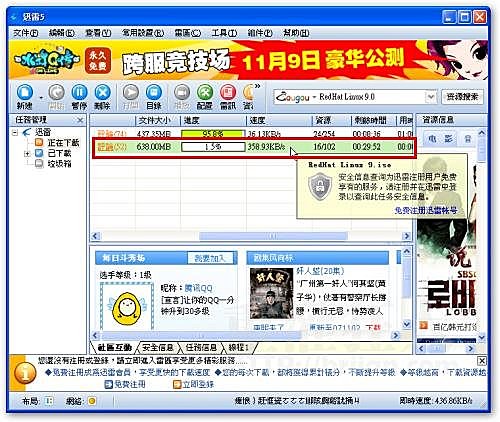Viewport: 500px width, 422px height.
Task: Click the red 雷訊 toolbar icon
Action: (x=228, y=92)
